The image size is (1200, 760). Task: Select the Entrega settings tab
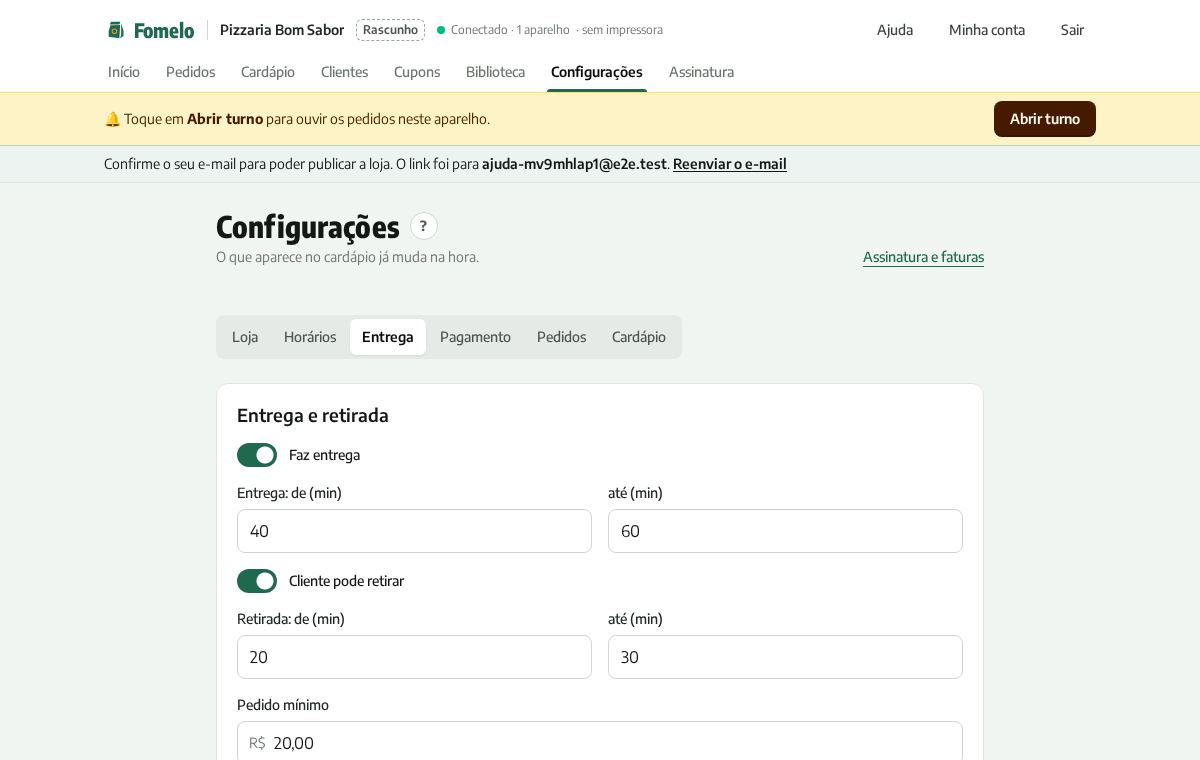pos(388,337)
